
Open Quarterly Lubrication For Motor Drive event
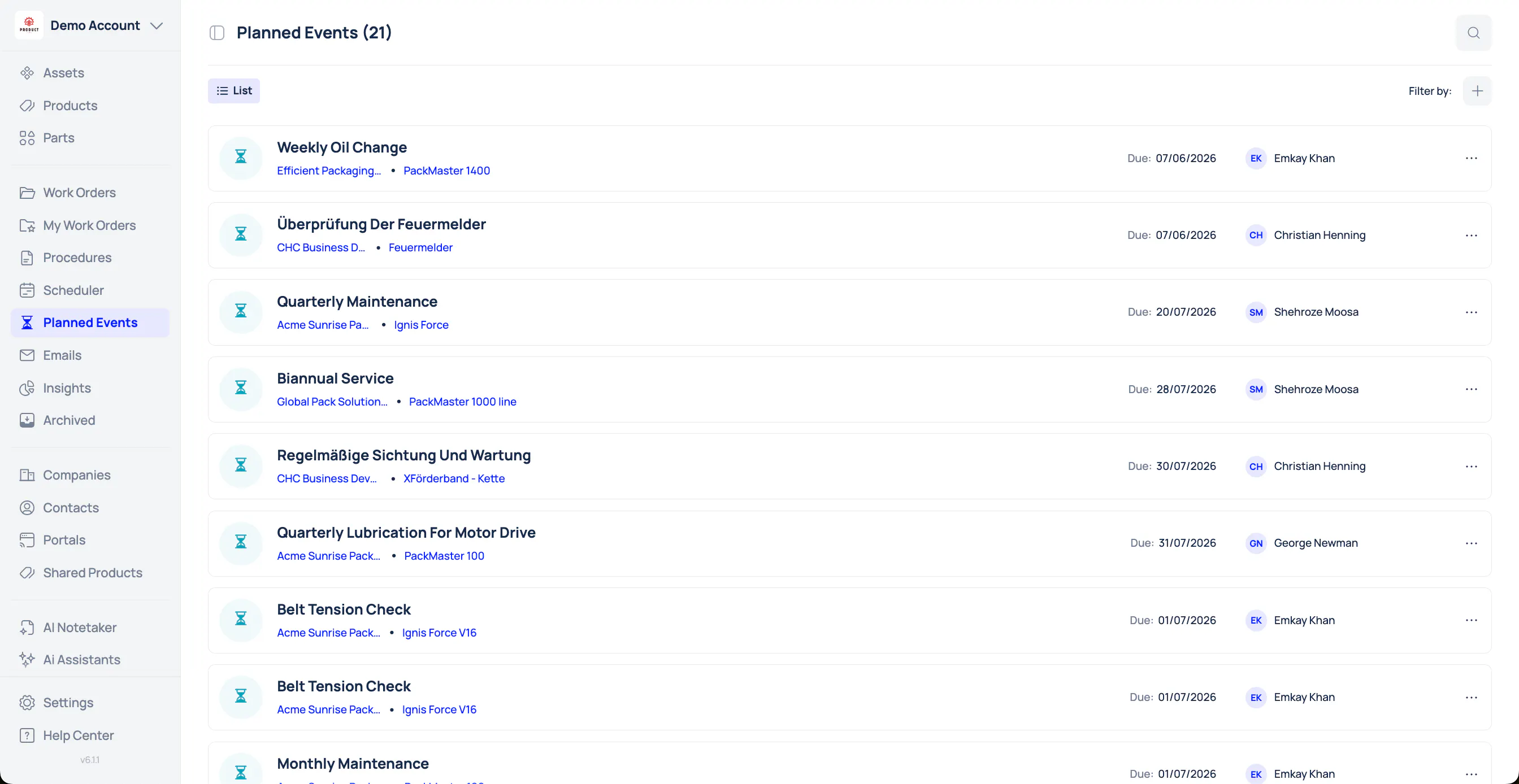tap(406, 533)
